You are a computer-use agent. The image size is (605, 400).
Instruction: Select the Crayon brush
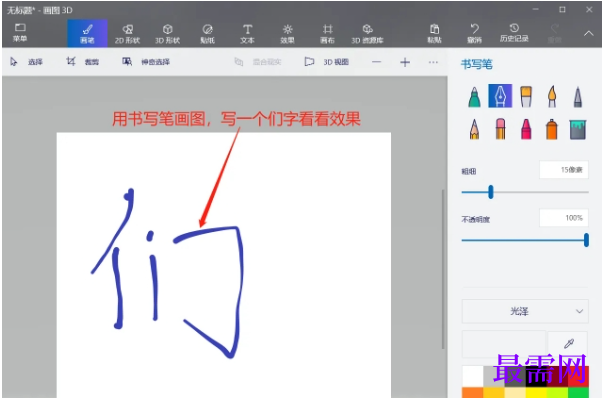pos(526,129)
